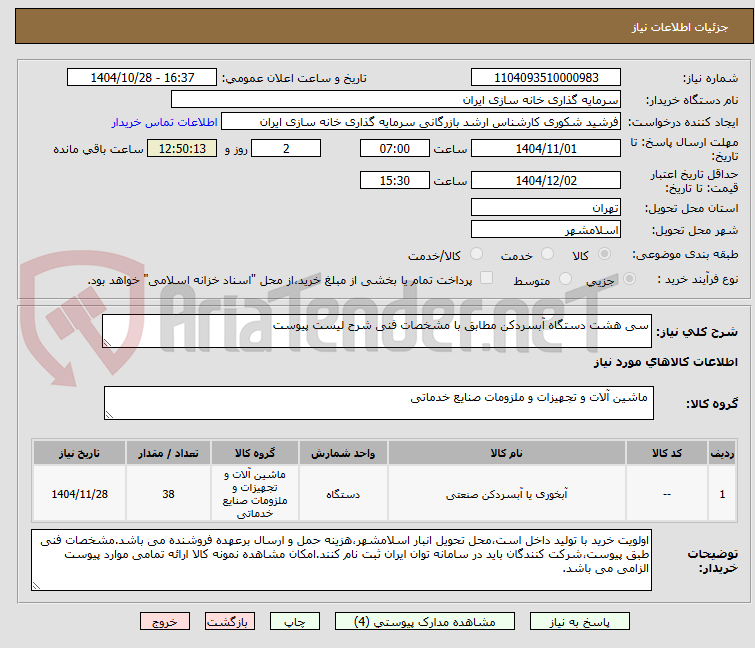Screen dimensions: 755x648
Task: Click the کد کالا column header
Action: coord(667,453)
